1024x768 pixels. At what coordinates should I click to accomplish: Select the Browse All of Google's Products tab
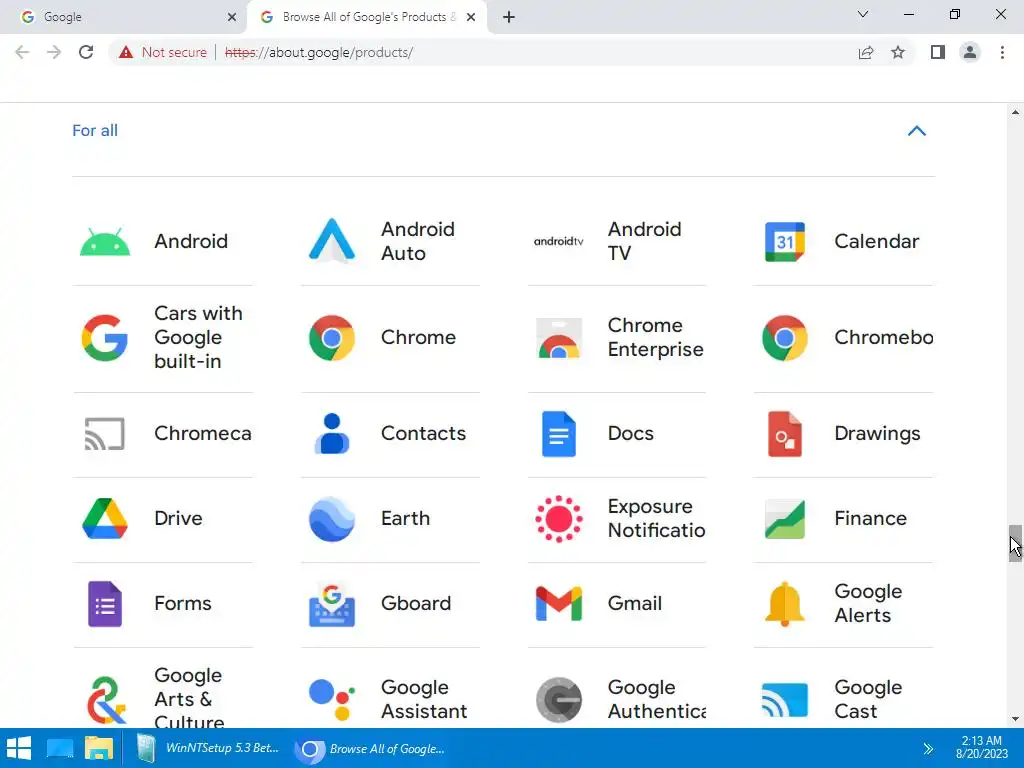click(x=366, y=17)
